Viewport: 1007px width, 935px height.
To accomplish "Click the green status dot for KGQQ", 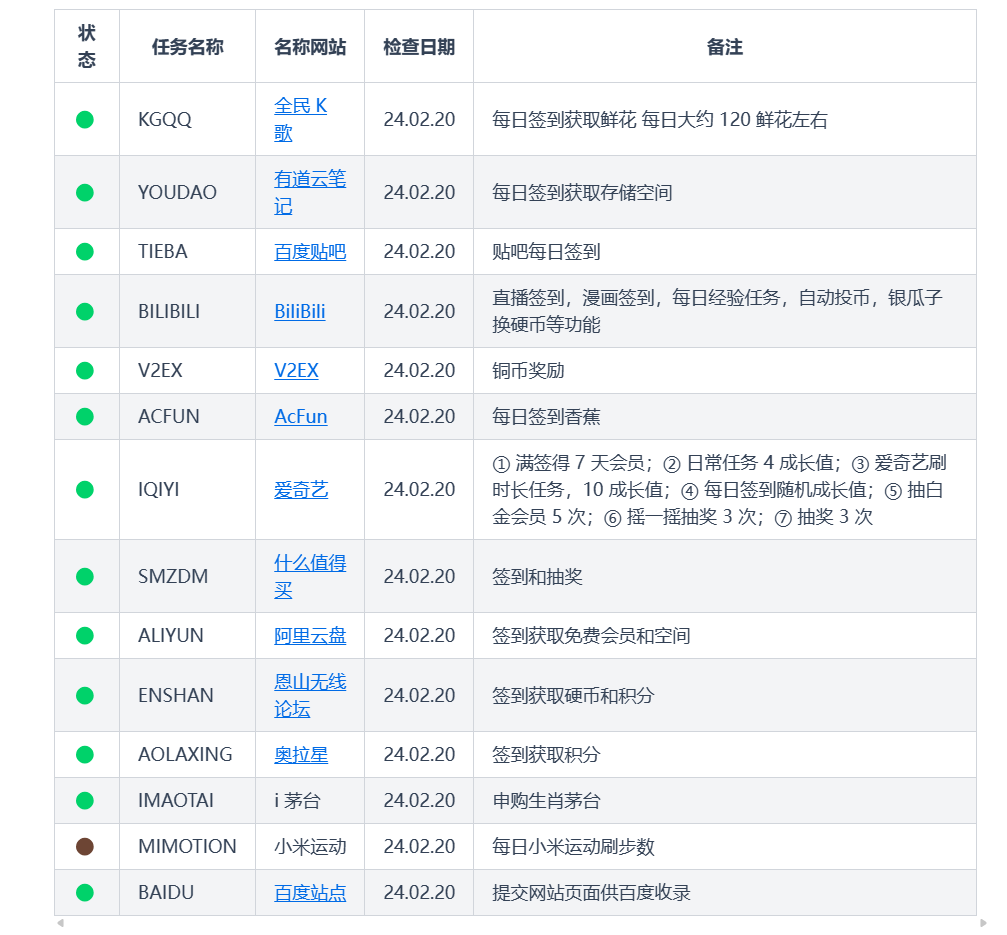I will 86,118.
